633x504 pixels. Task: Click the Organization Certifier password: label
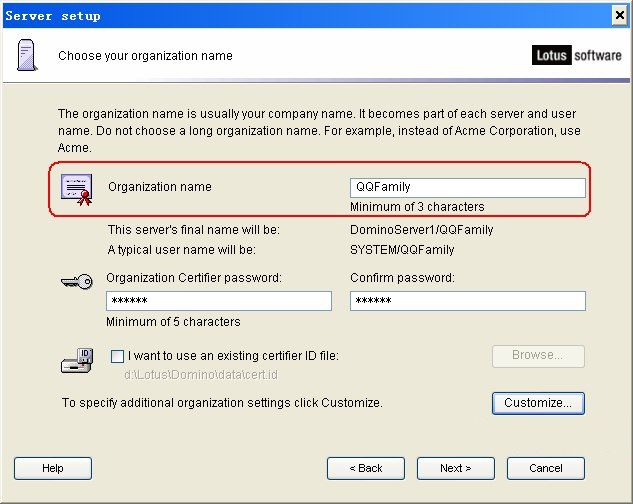point(194,278)
